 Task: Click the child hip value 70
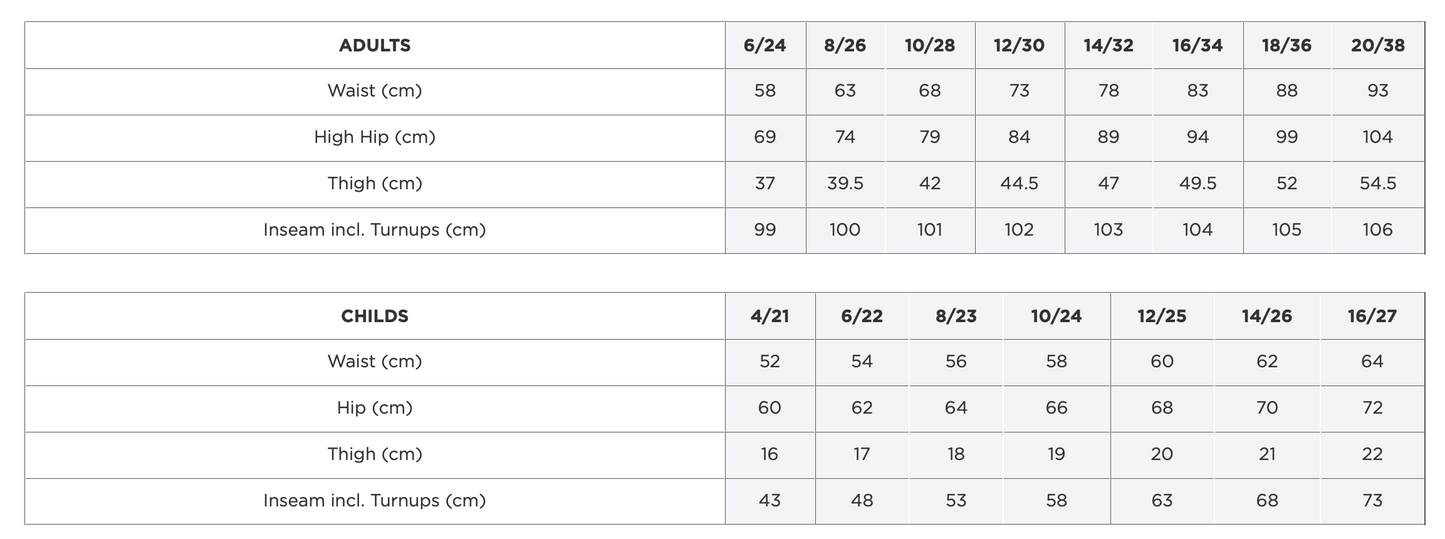tap(1267, 408)
